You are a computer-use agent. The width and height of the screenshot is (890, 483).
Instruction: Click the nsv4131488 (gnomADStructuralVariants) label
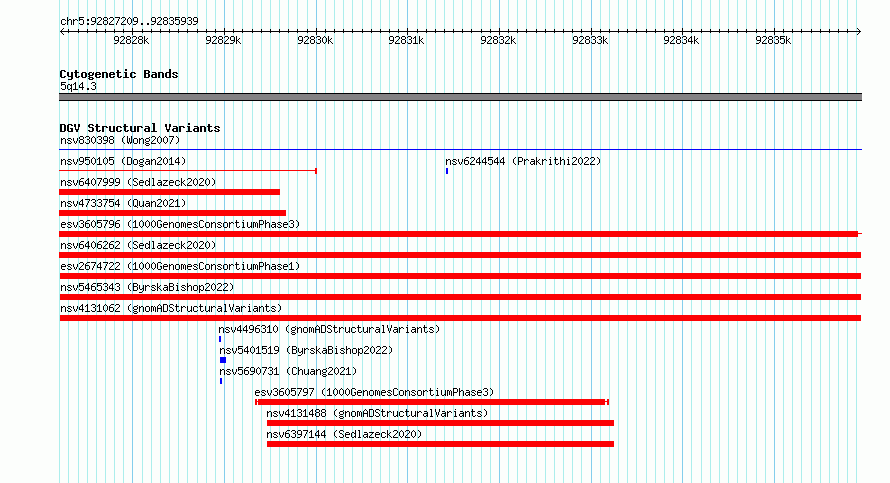pos(377,413)
